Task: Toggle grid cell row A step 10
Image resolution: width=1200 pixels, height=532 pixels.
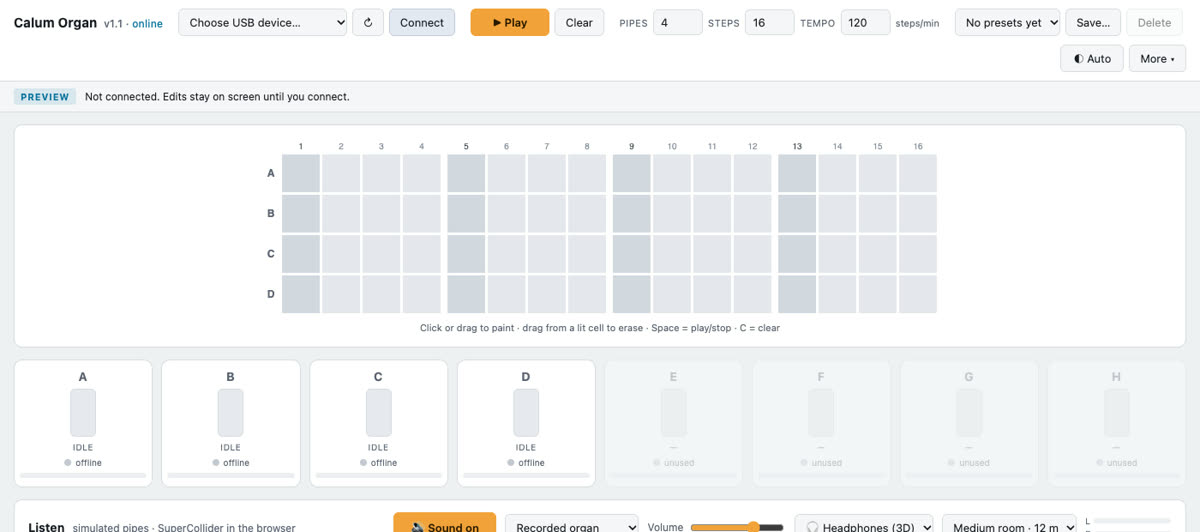Action: pyautogui.click(x=672, y=173)
